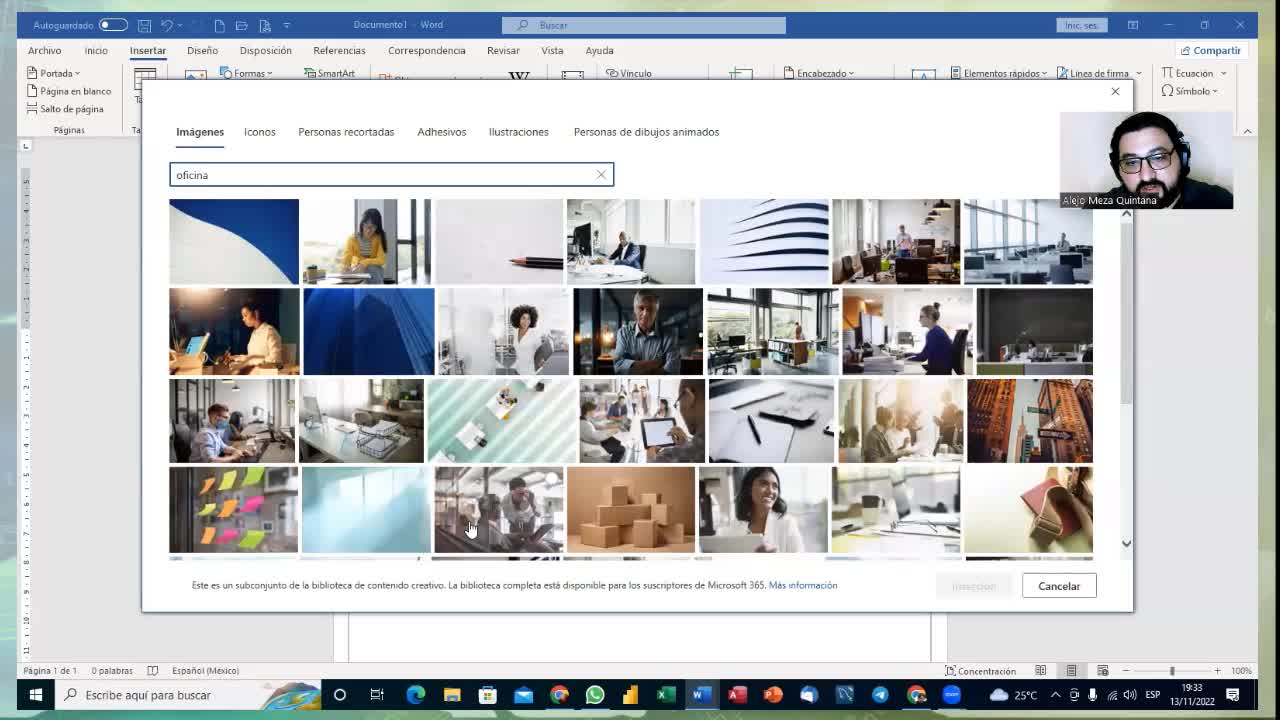Click the 100% zoom level

[x=1241, y=671]
